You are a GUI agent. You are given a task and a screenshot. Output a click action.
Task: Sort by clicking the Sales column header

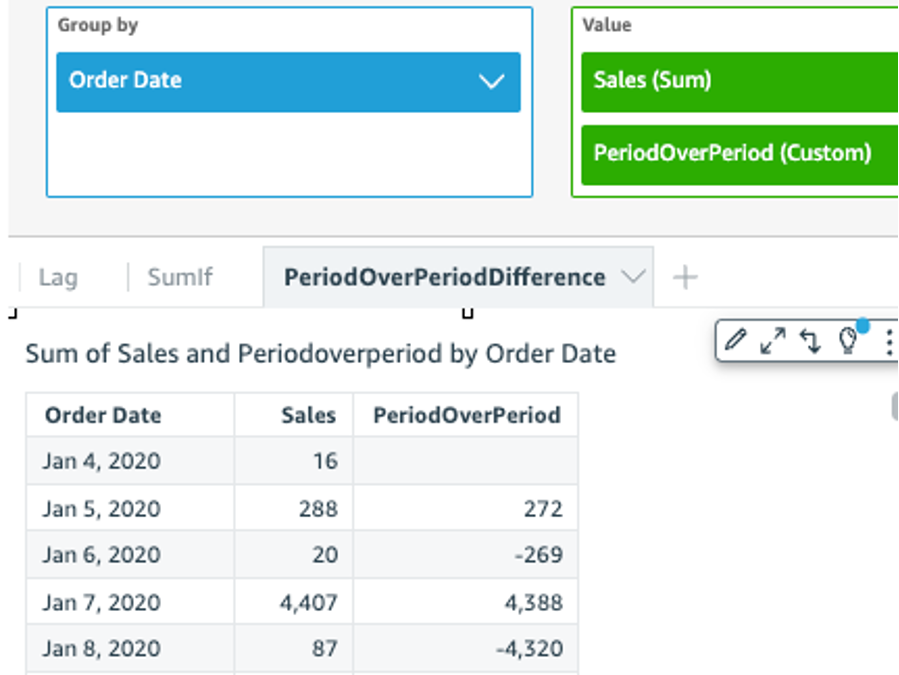point(307,415)
